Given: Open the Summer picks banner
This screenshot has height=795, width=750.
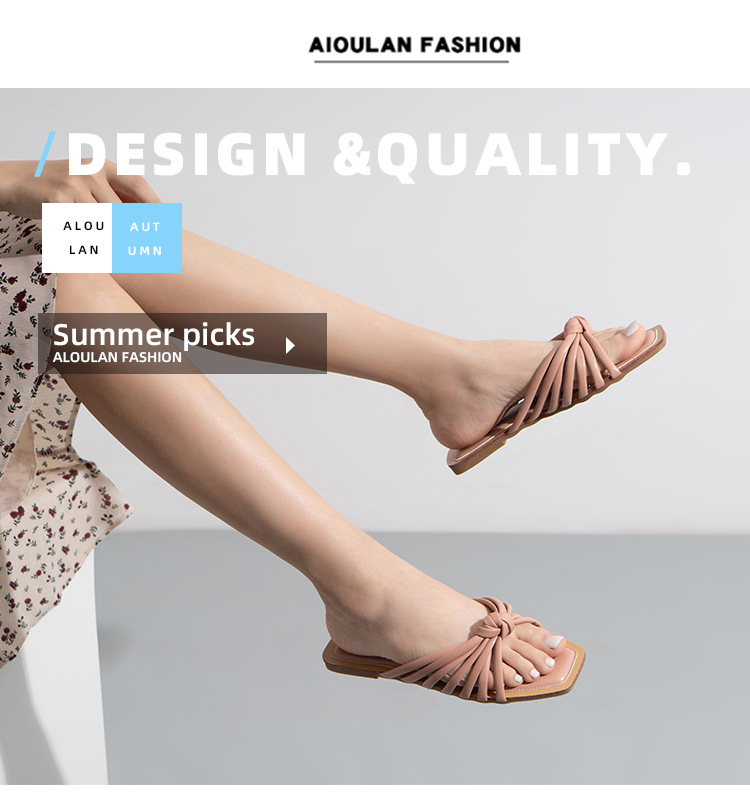Looking at the screenshot, I should tap(183, 343).
